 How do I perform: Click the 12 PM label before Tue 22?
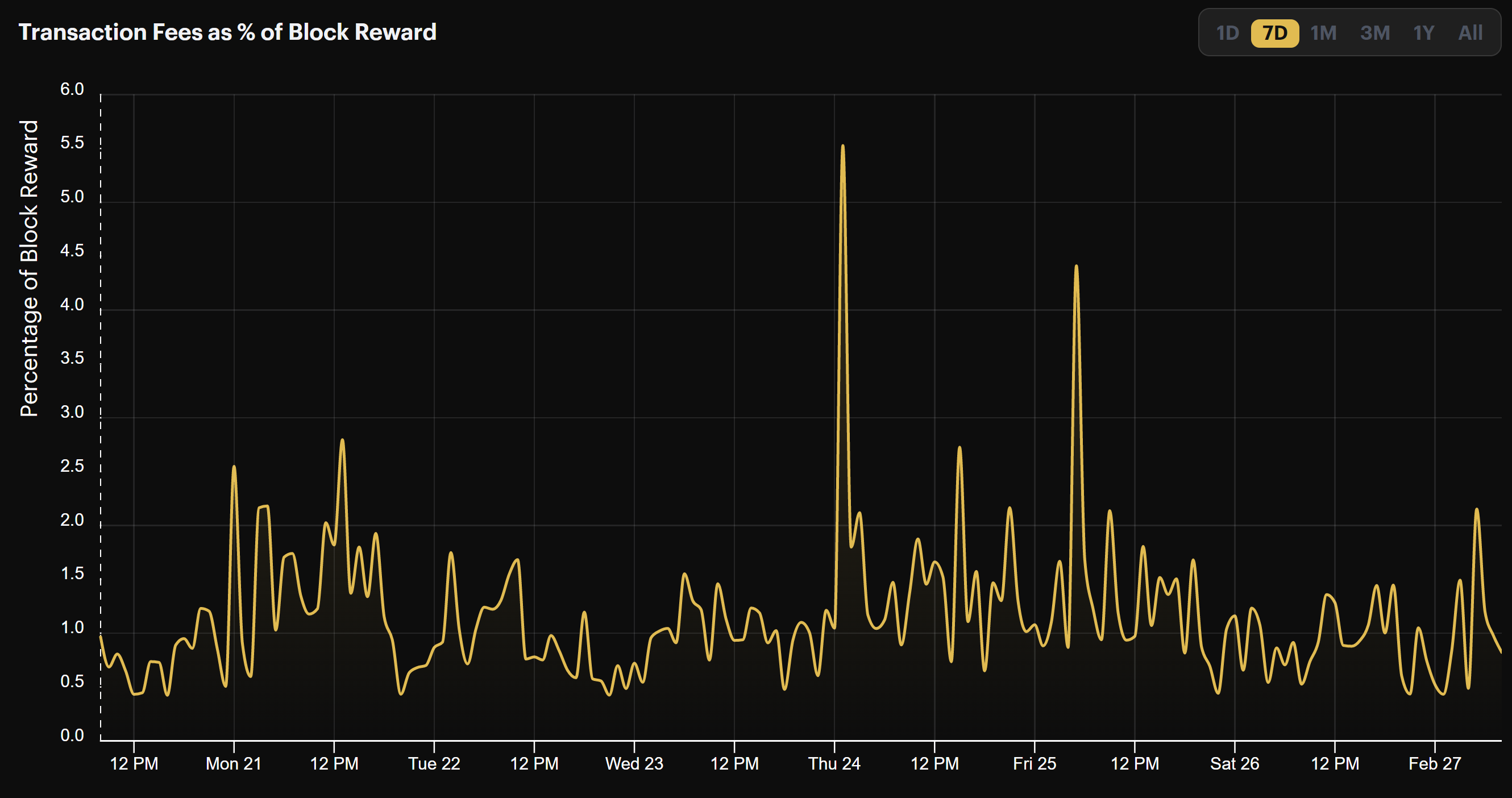(334, 764)
